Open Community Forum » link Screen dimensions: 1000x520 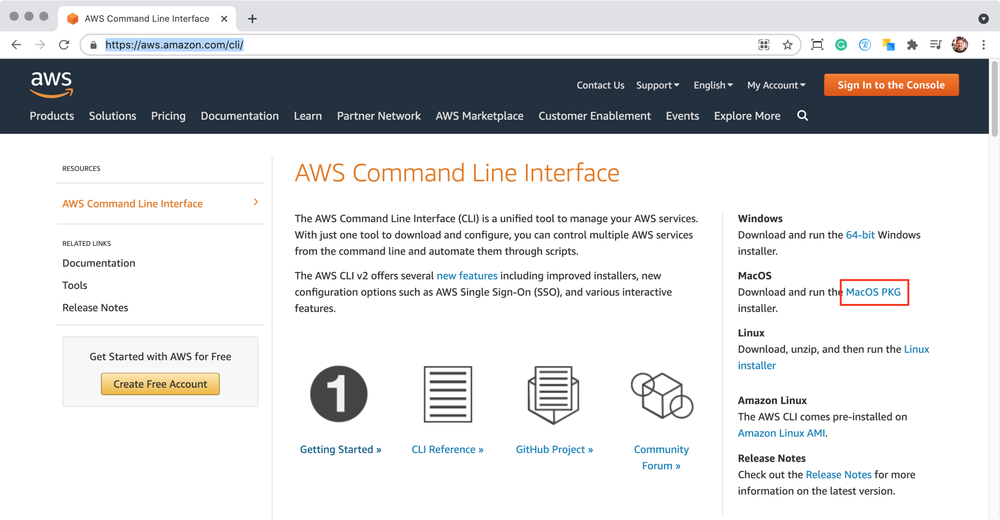[661, 457]
